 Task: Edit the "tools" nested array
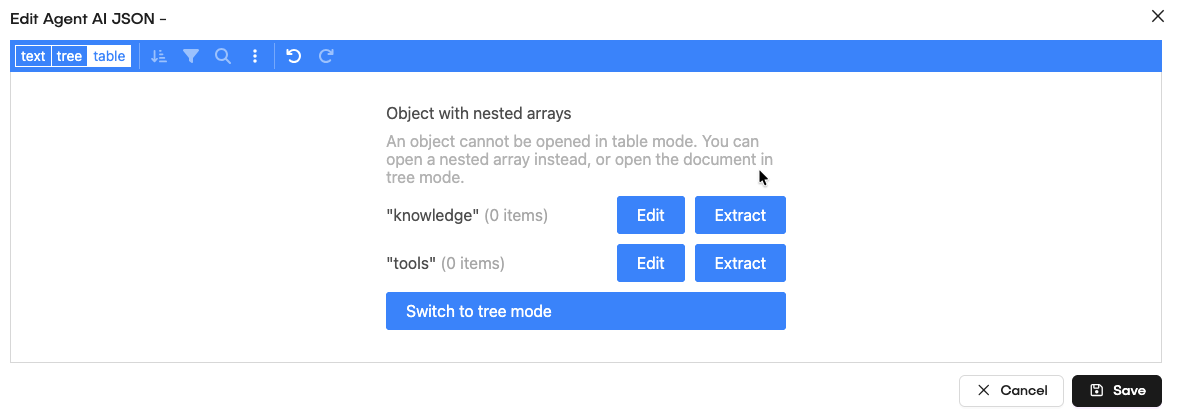pos(650,263)
